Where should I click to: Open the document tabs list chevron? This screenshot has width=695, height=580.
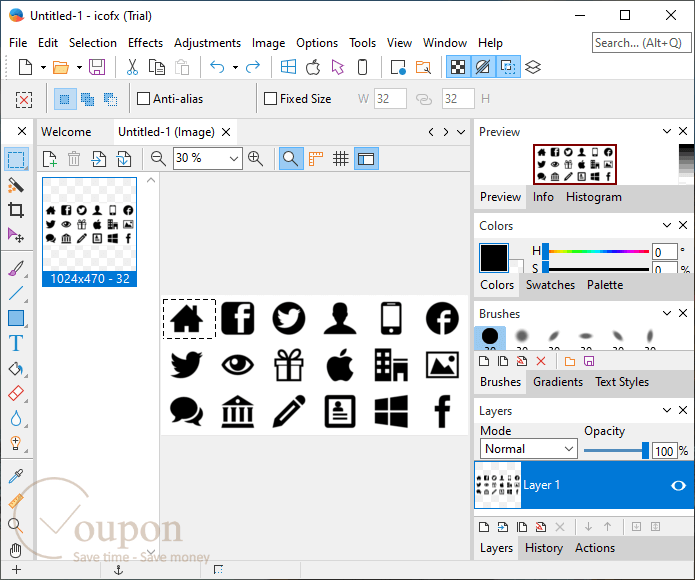click(x=461, y=132)
